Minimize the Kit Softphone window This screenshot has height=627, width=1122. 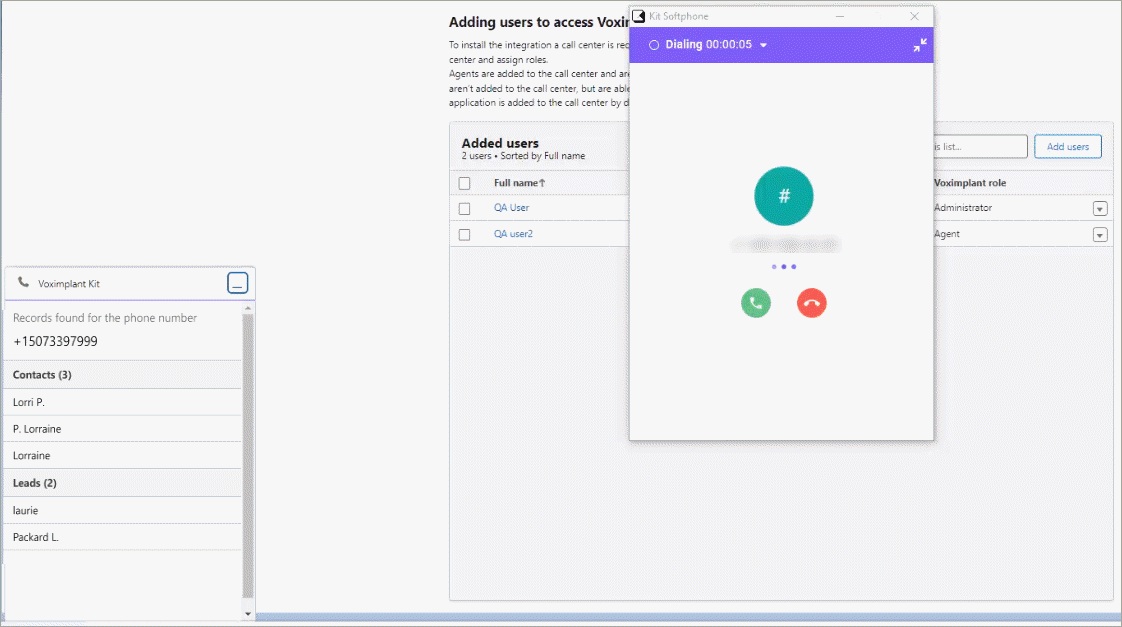coord(840,16)
